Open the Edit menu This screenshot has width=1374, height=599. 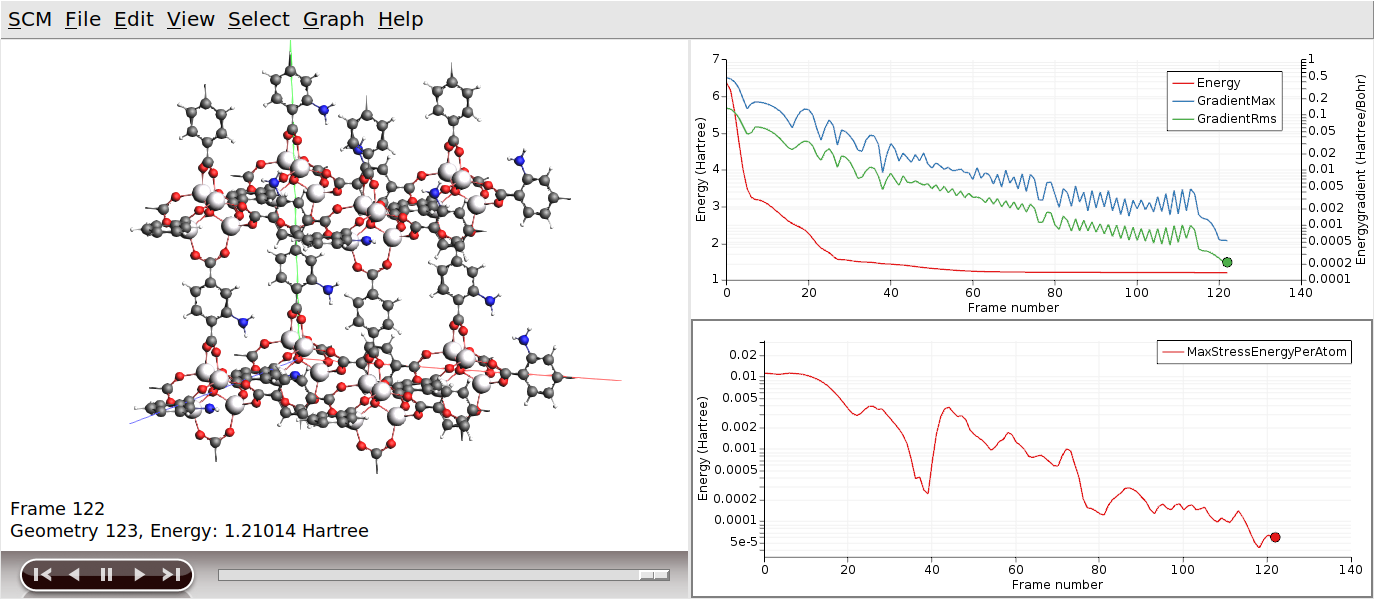(x=133, y=19)
